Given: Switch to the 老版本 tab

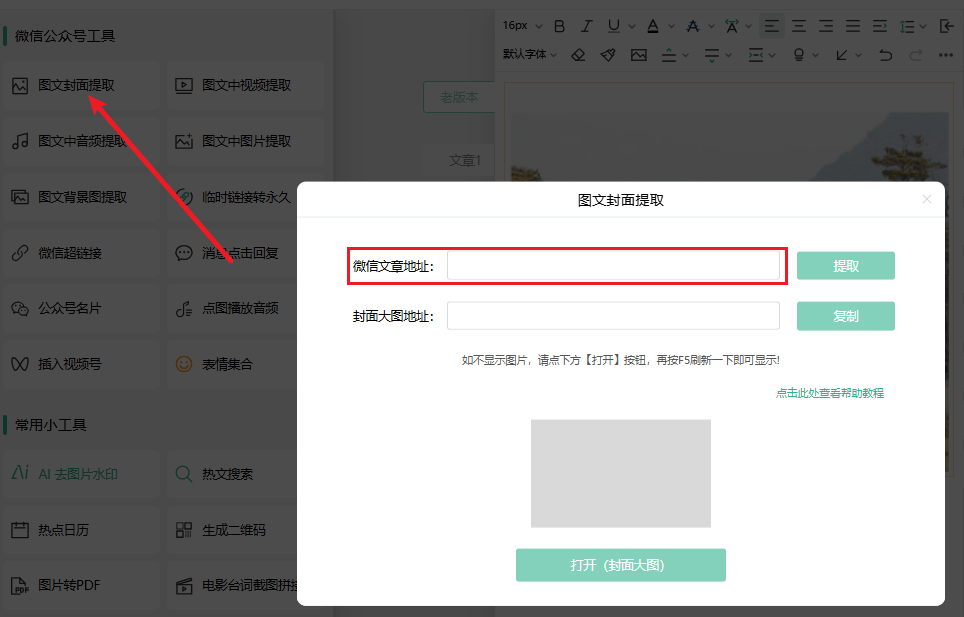Looking at the screenshot, I should [x=459, y=98].
